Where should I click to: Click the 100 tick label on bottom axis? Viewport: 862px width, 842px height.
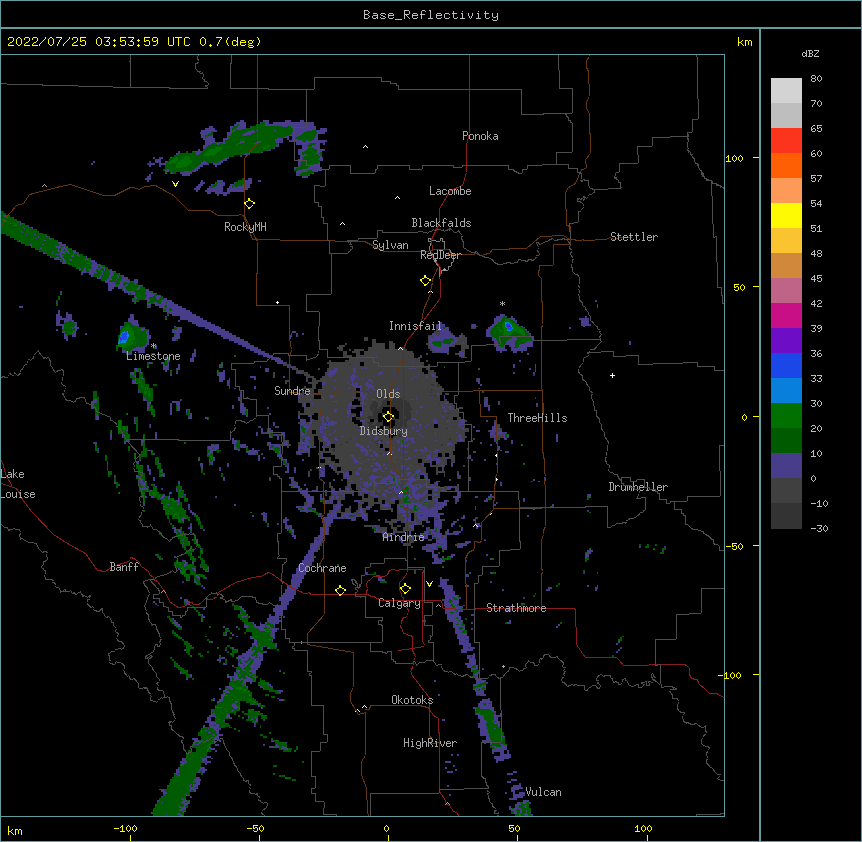pos(643,828)
